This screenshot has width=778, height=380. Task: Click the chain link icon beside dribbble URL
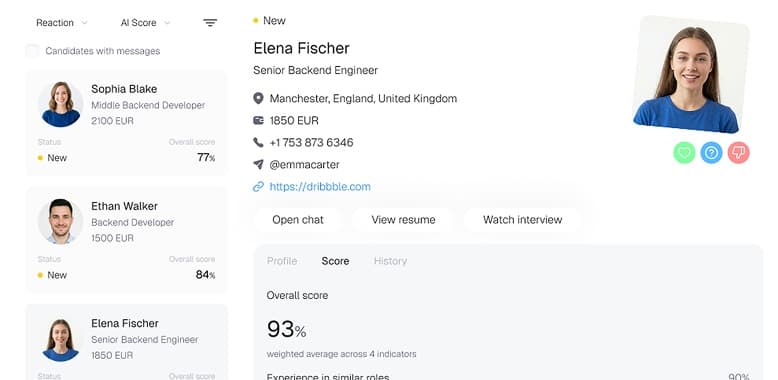click(x=258, y=187)
